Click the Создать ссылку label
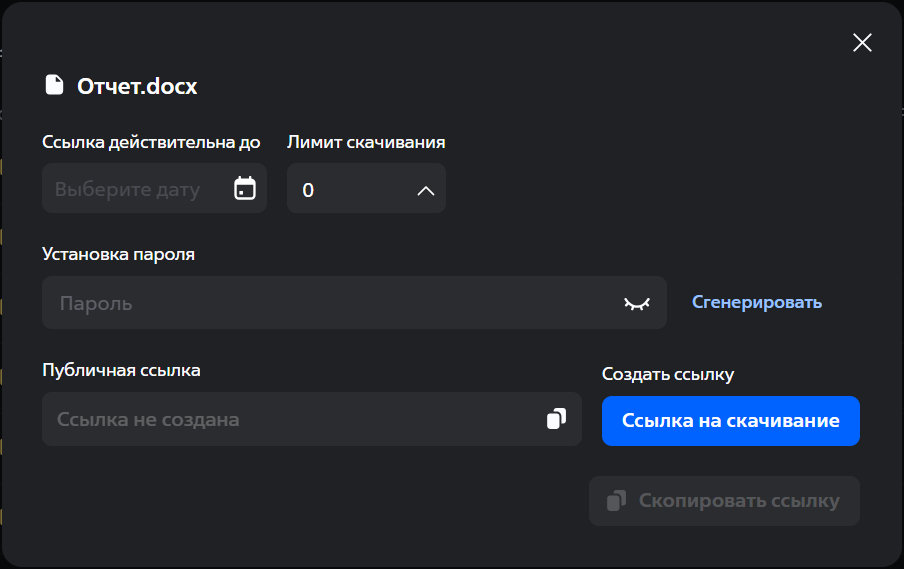 click(668, 374)
